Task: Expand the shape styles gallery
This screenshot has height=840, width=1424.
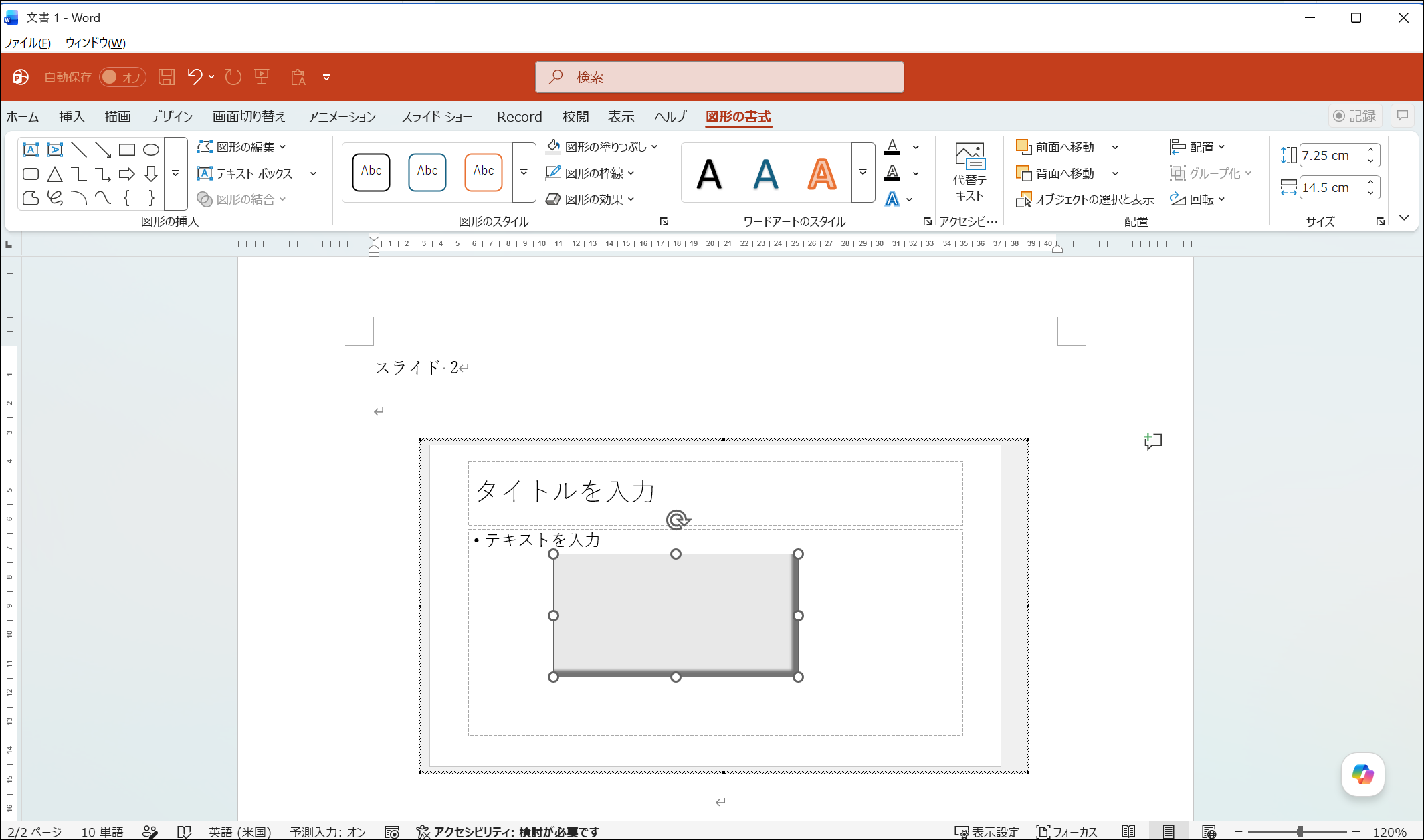Action: point(524,172)
